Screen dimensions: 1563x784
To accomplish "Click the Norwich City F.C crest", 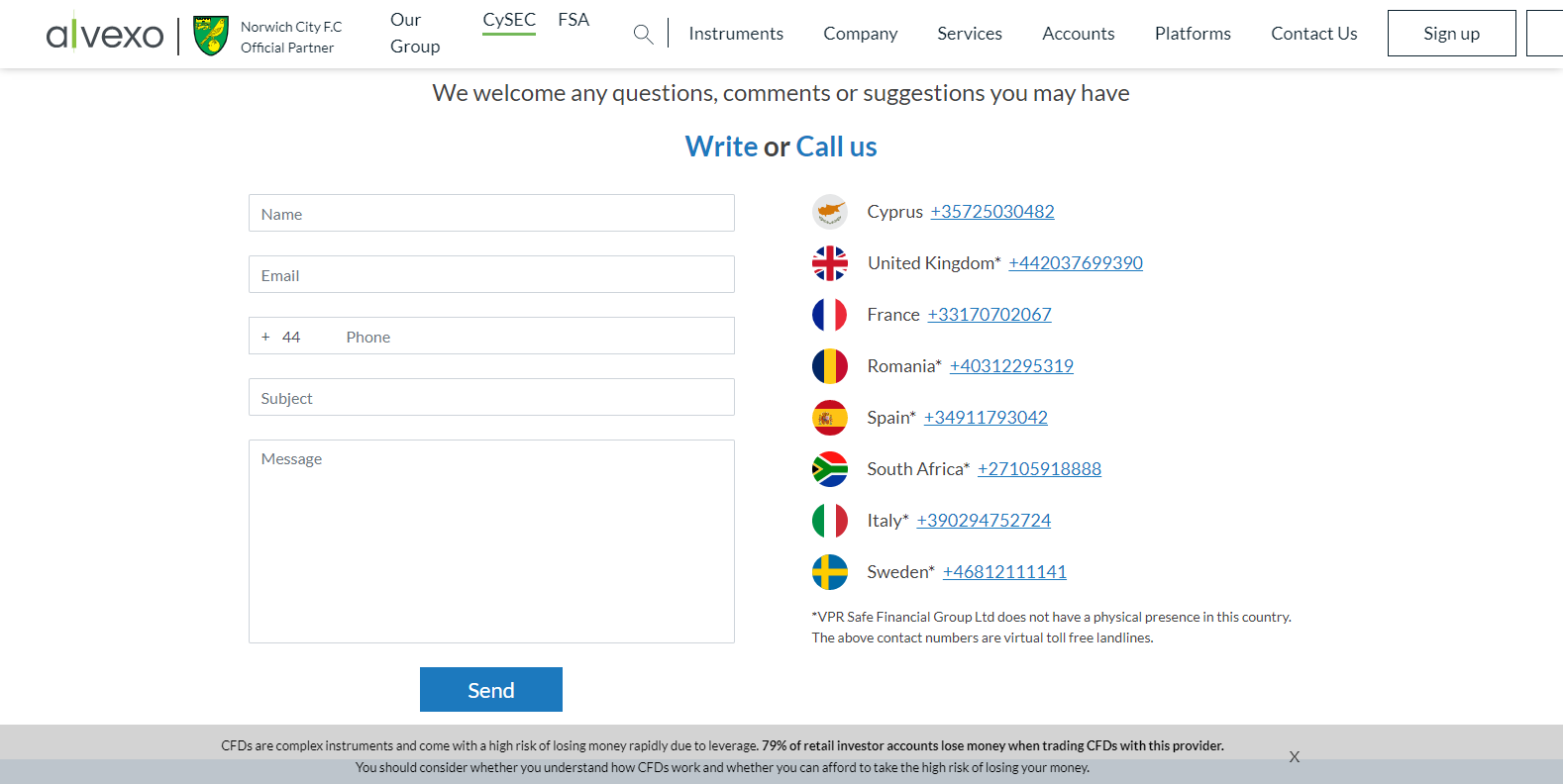I will (x=211, y=36).
